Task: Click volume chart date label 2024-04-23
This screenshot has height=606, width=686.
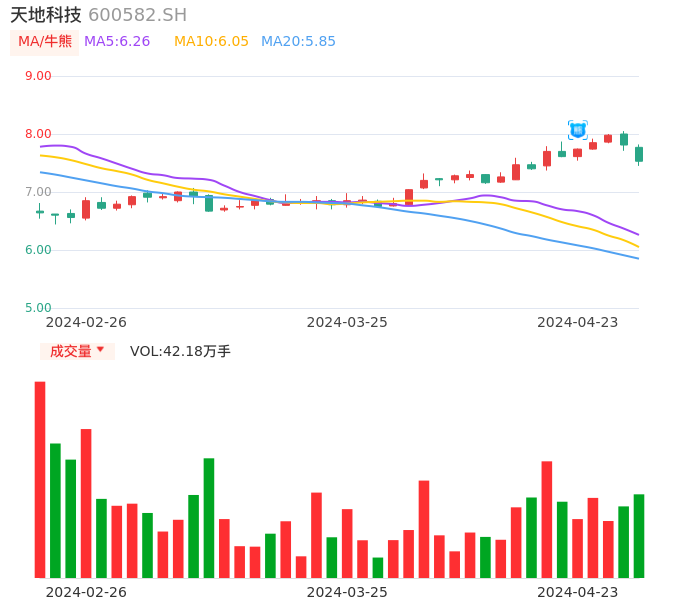Action: point(578,592)
